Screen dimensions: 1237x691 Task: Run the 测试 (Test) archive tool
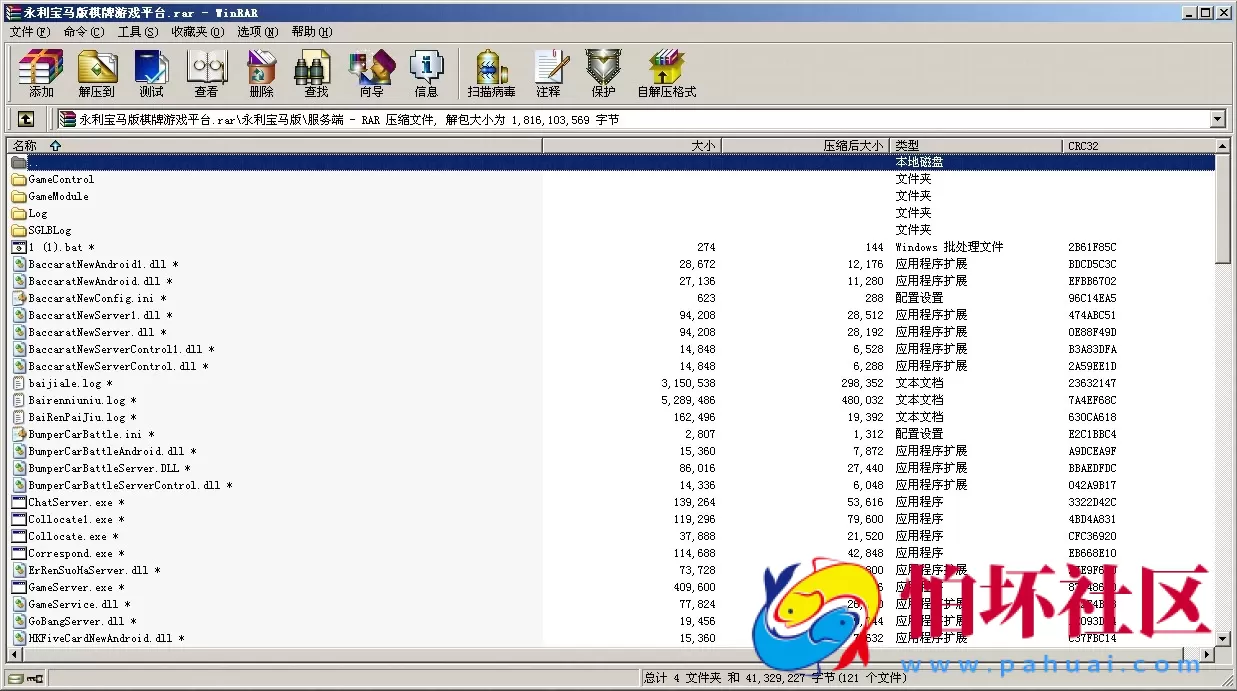151,74
